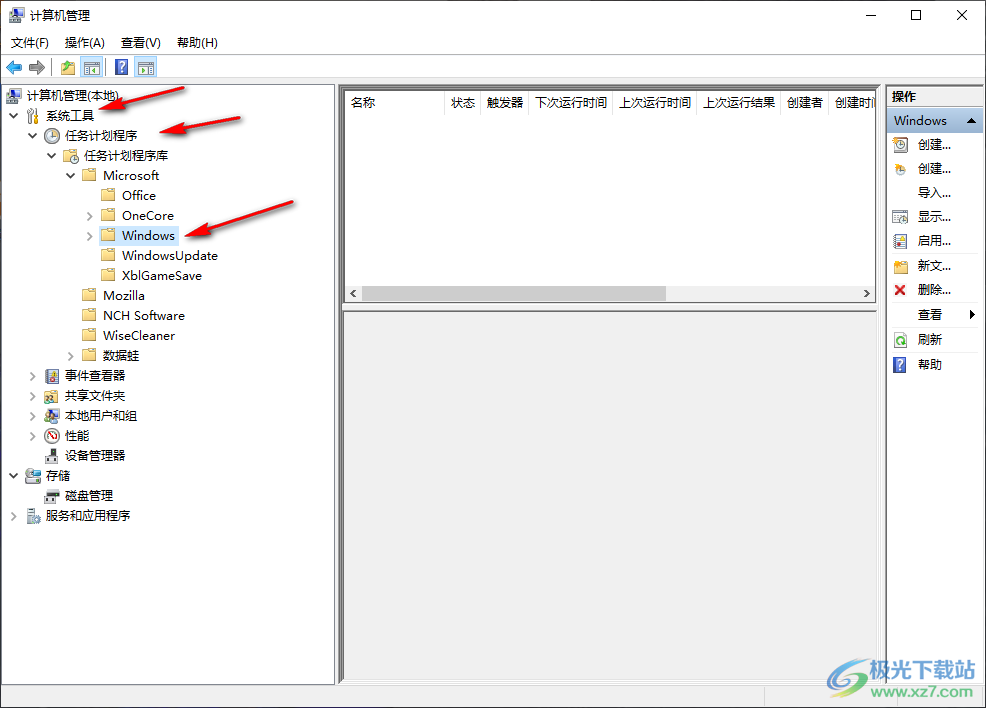
Task: Sort by the Status (状态) column header
Action: 463,102
